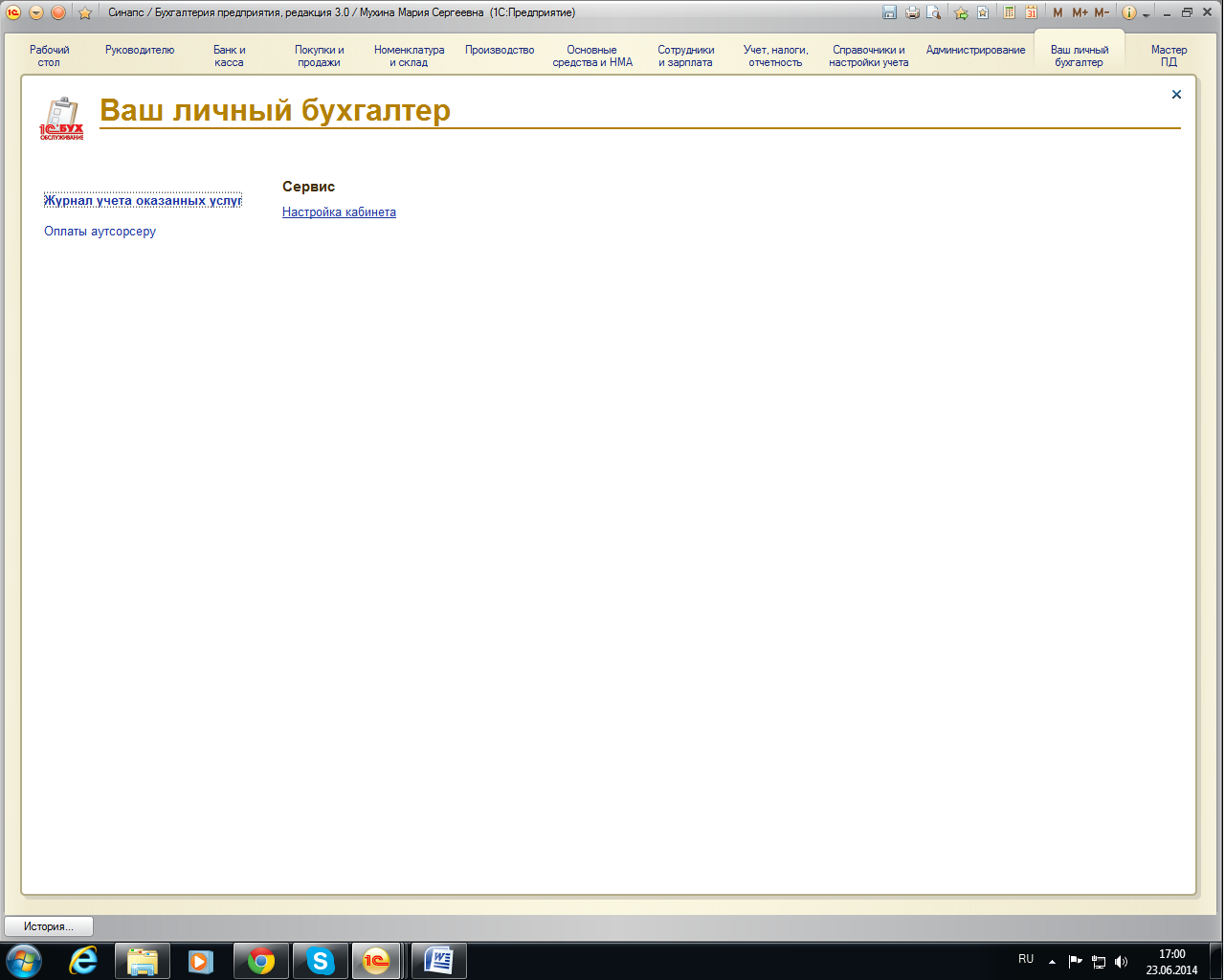1225x980 pixels.
Task: Open the Windows Start menu
Action: click(x=23, y=960)
